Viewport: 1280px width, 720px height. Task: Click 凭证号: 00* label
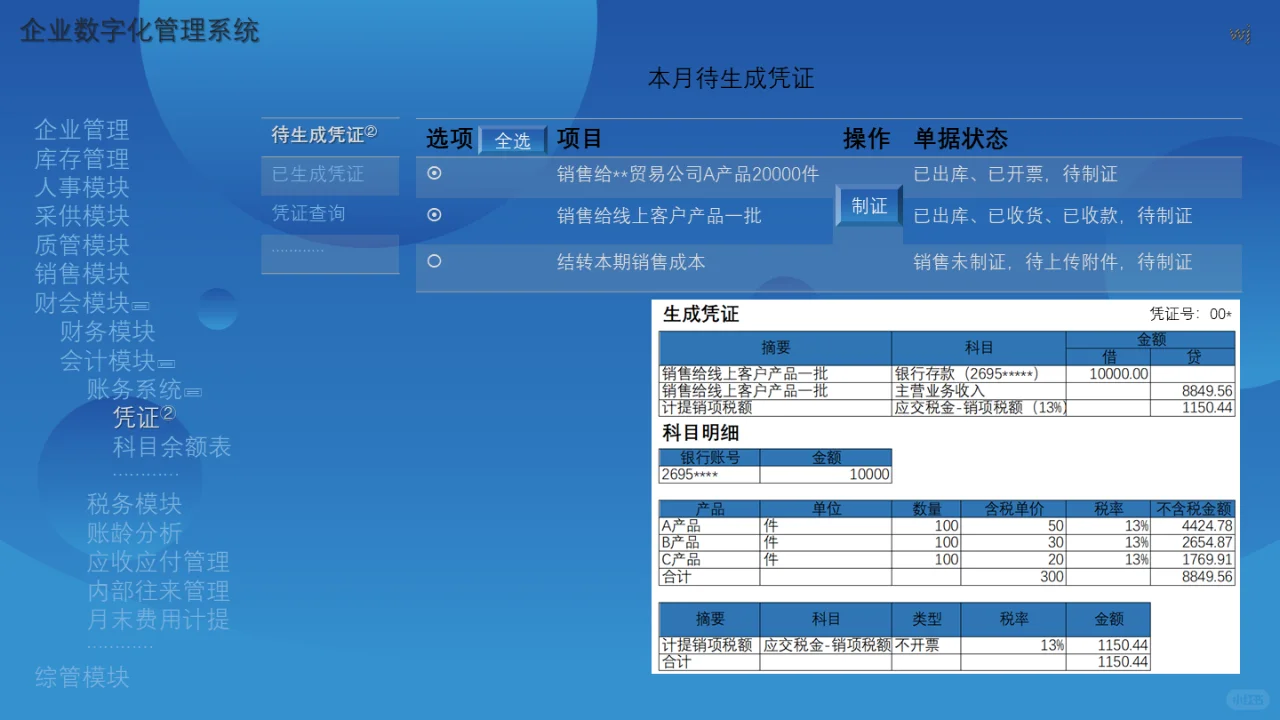pyautogui.click(x=1191, y=314)
